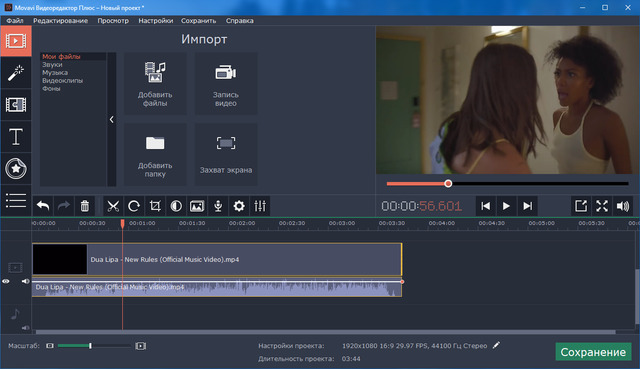Select the Crop tool
Viewport: 640px width, 369px height.
pos(155,206)
